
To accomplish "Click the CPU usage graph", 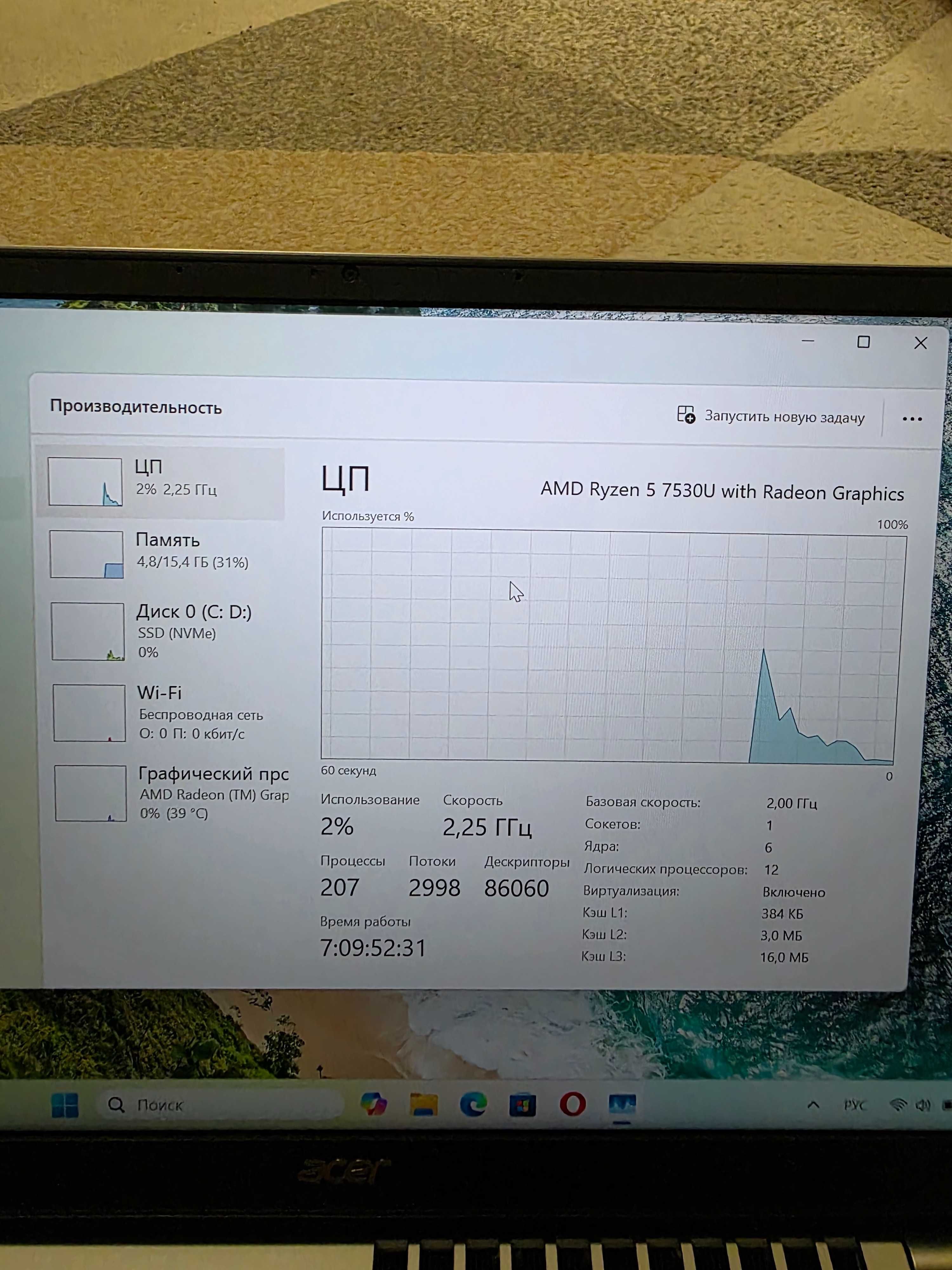I will pos(613,646).
